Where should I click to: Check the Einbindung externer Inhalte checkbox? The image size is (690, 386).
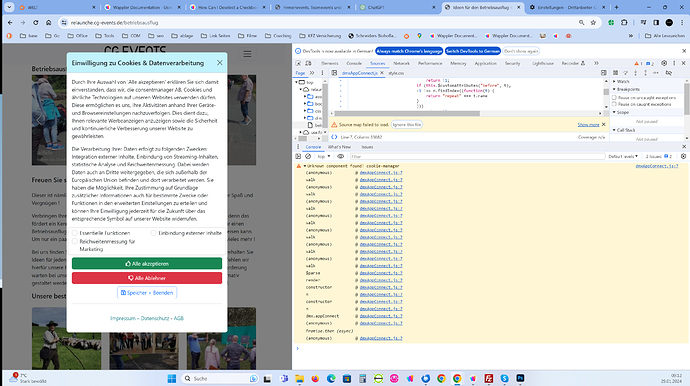point(154,233)
